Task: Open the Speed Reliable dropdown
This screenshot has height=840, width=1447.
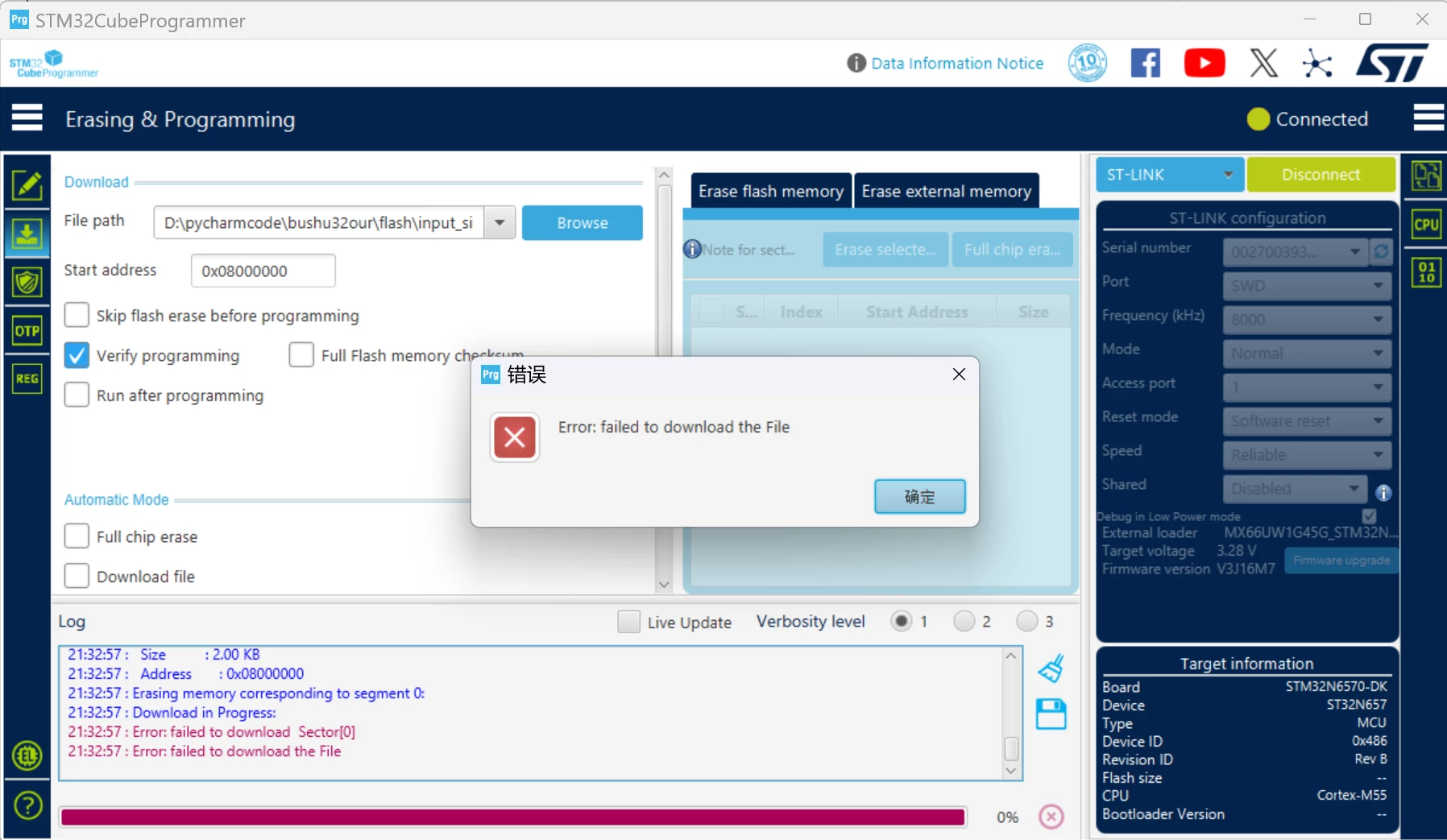Action: pyautogui.click(x=1307, y=455)
